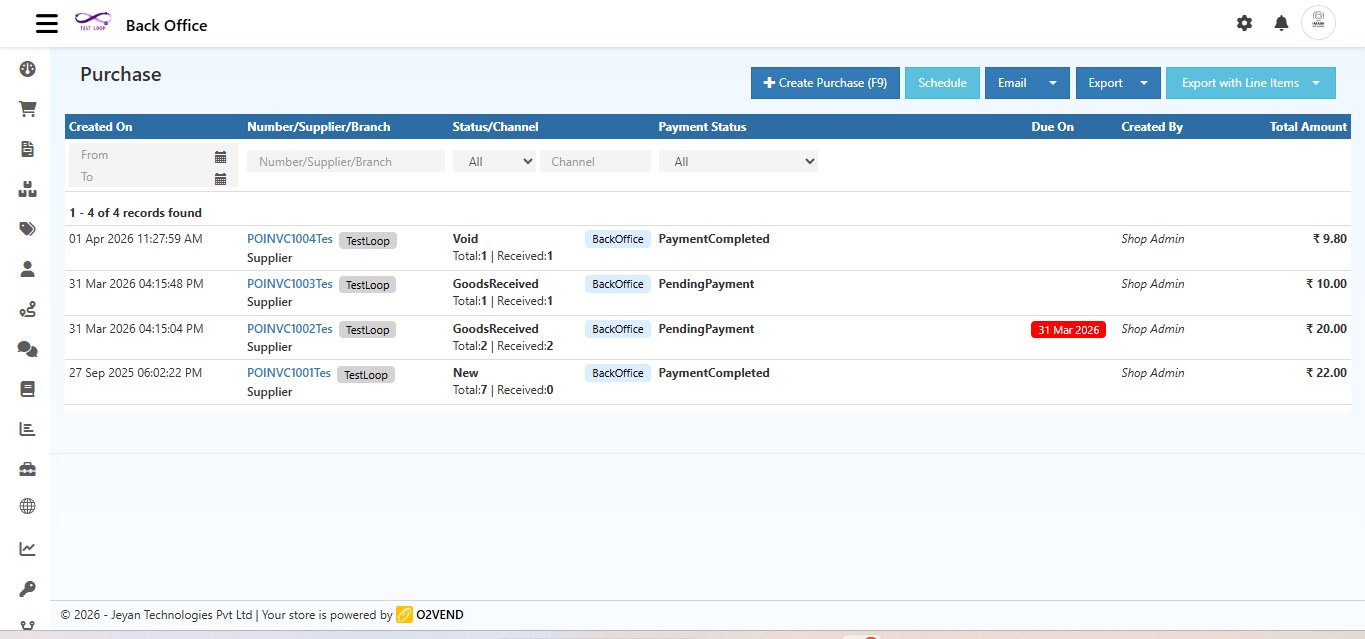This screenshot has width=1365, height=639.
Task: Open purchase POINVC1001Tes link
Action: 290,373
